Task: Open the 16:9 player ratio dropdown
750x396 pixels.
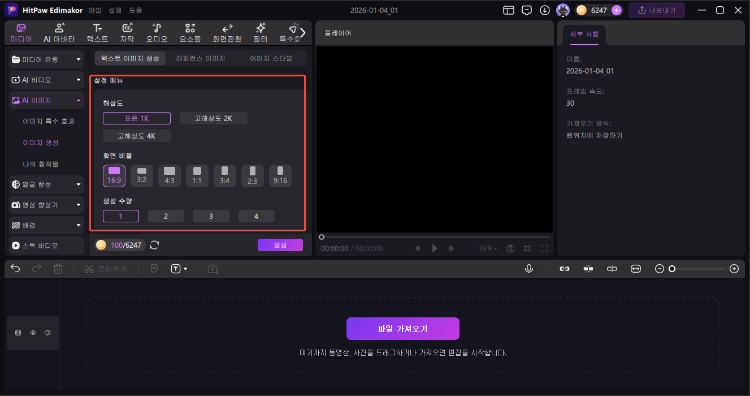Action: tap(487, 248)
